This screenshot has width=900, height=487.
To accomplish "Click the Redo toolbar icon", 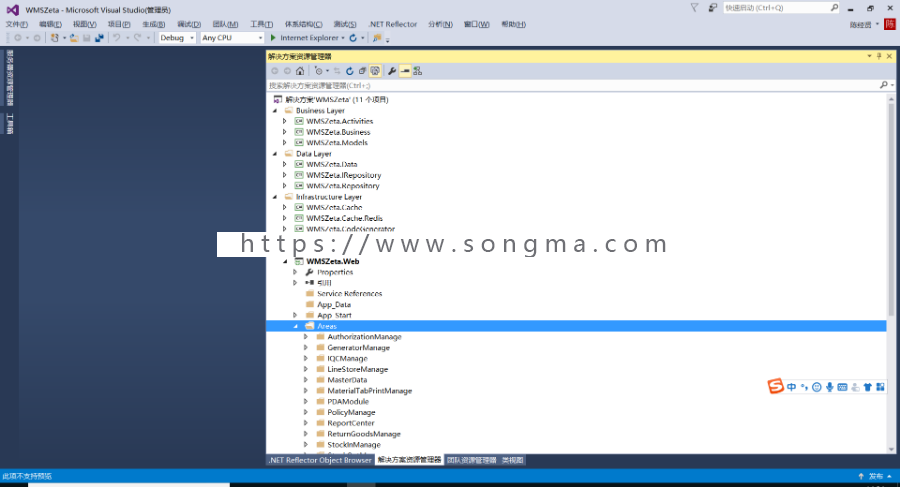I will [138, 38].
